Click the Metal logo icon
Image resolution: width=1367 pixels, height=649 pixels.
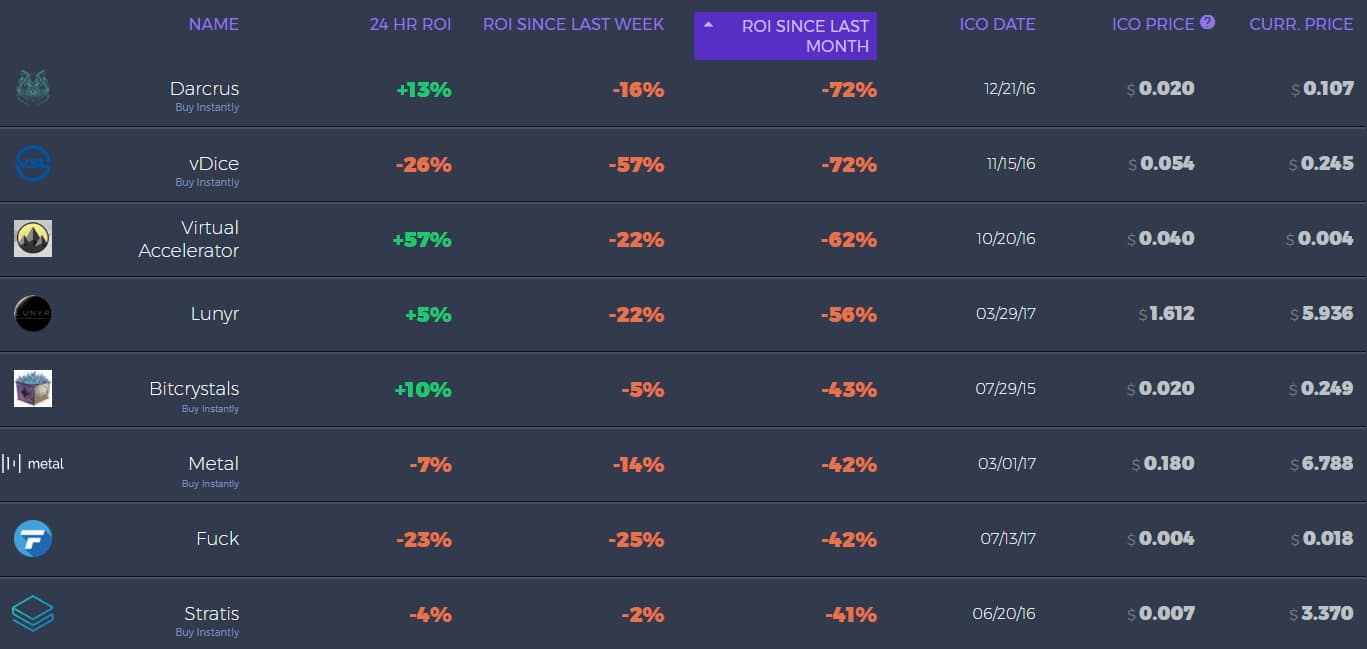point(33,463)
